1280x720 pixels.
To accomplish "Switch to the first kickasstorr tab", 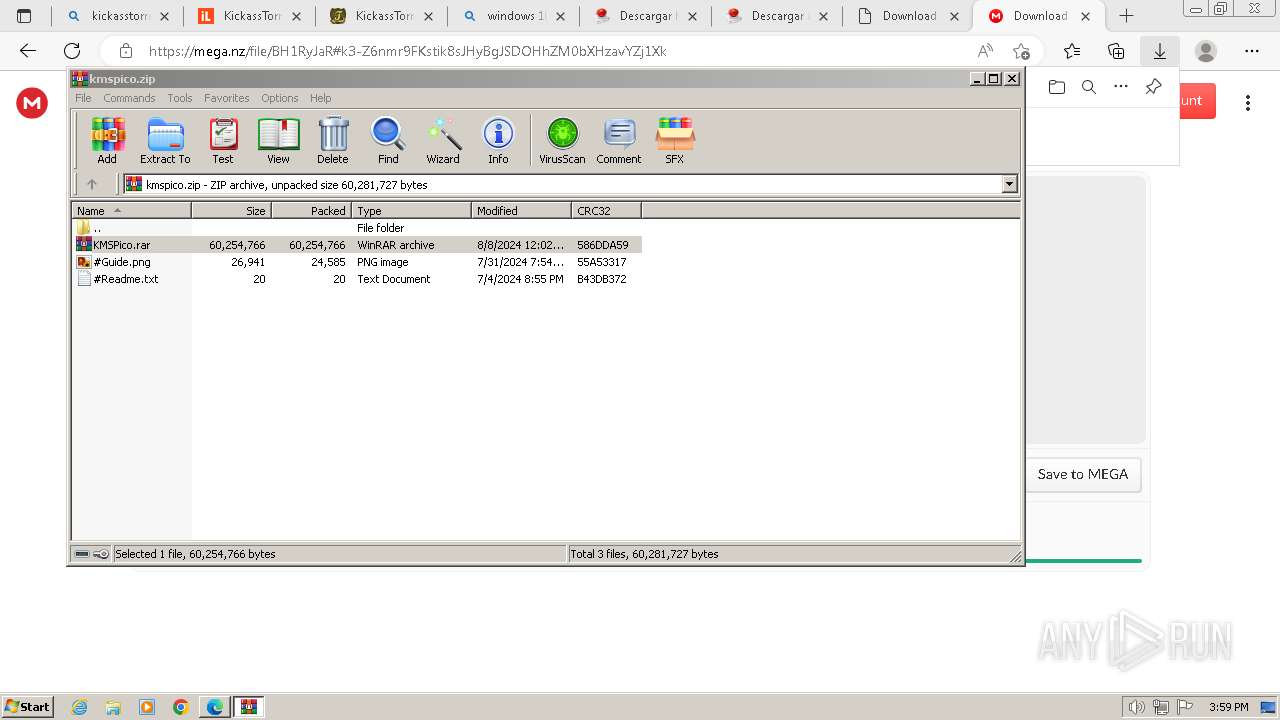I will (x=117, y=16).
